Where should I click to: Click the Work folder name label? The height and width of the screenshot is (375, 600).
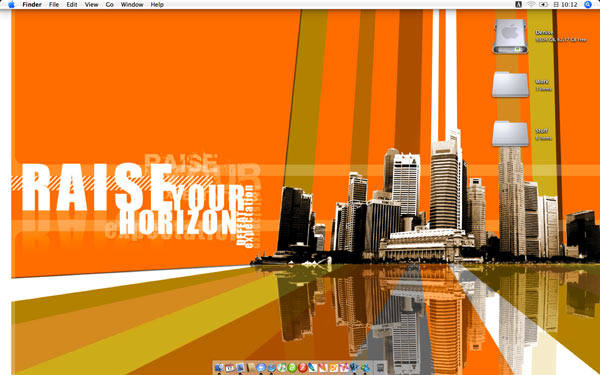pyautogui.click(x=542, y=82)
